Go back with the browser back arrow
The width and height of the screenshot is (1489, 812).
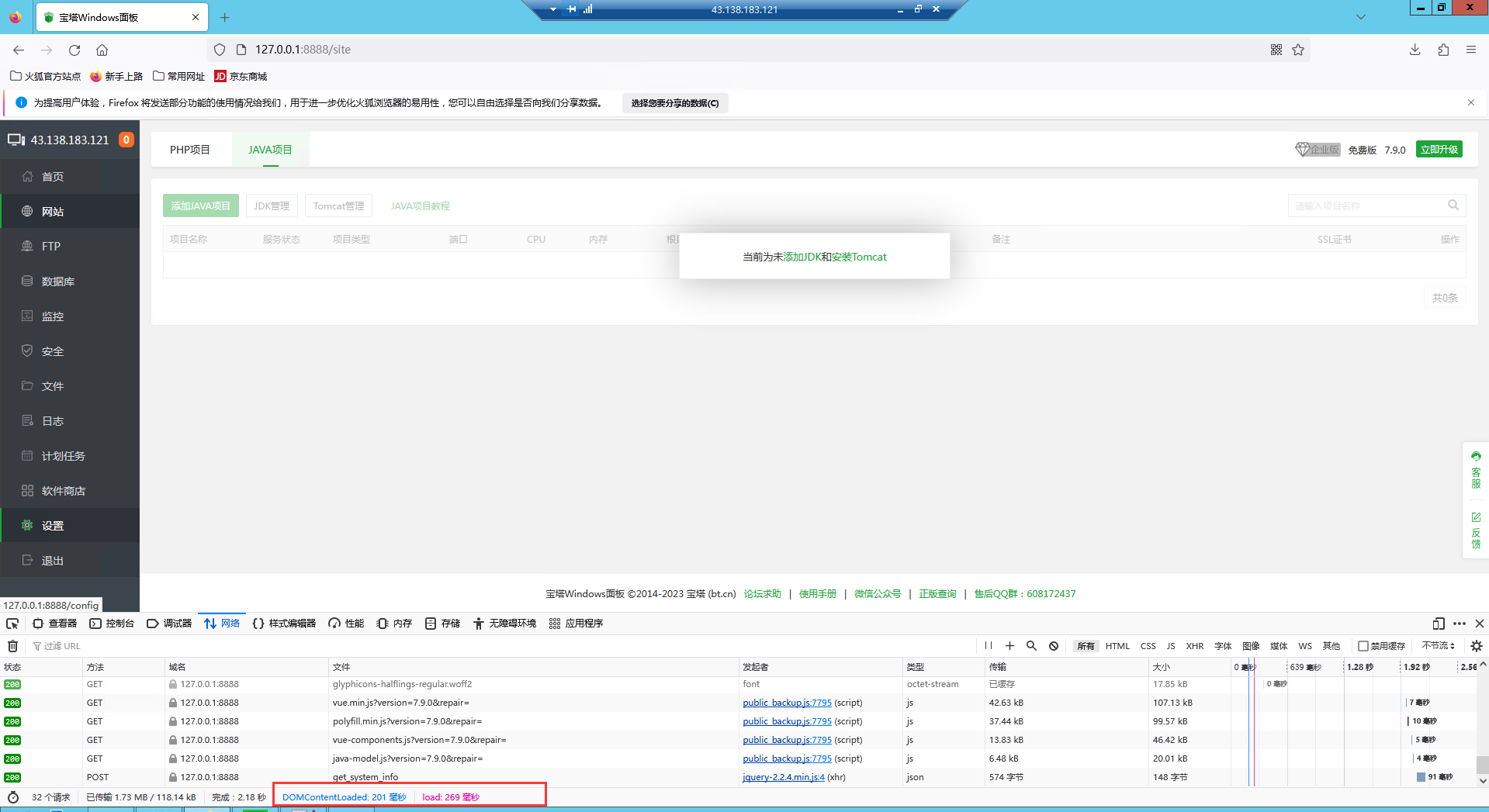[19, 50]
